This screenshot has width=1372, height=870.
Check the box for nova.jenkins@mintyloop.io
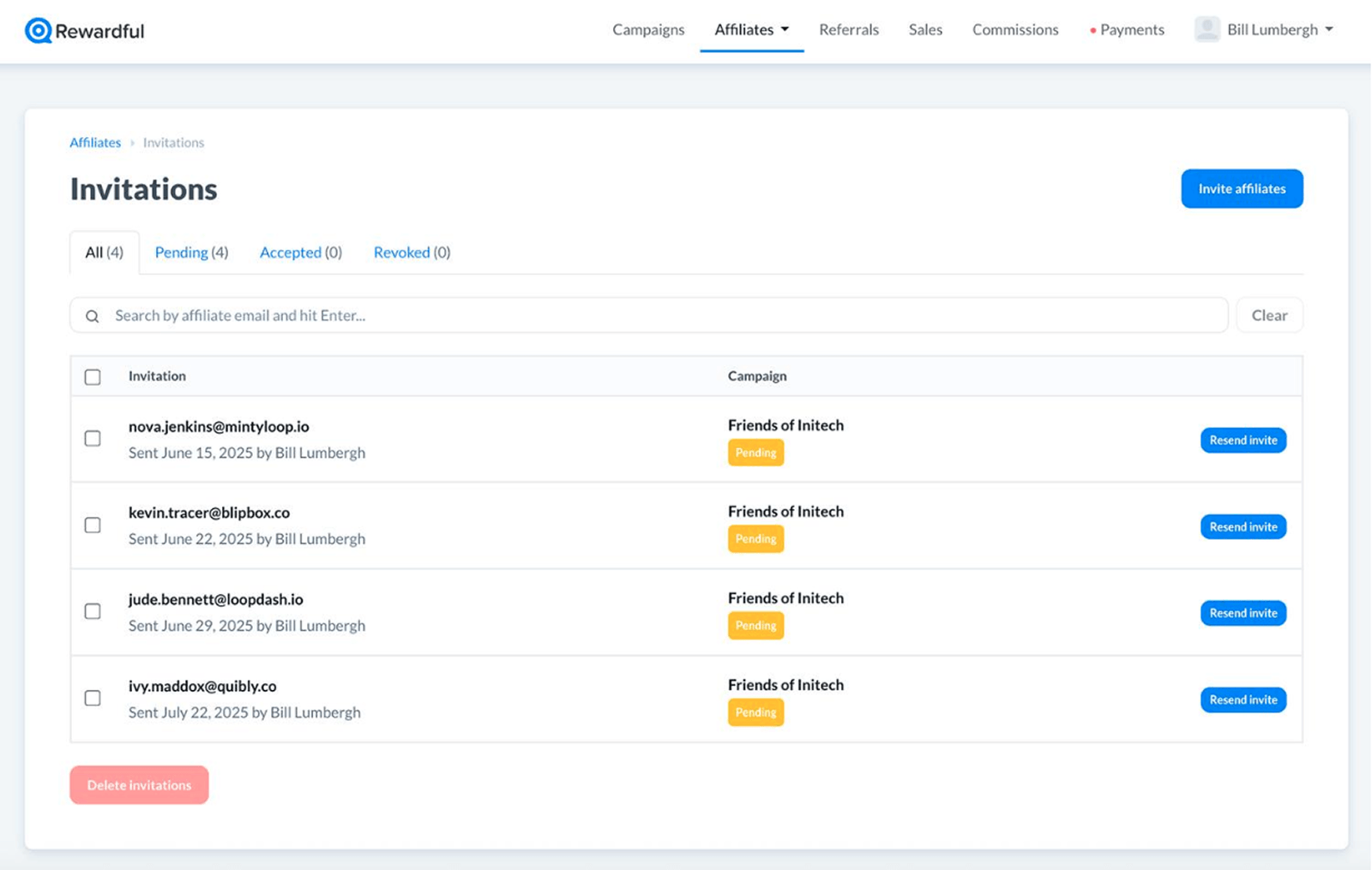(x=93, y=439)
